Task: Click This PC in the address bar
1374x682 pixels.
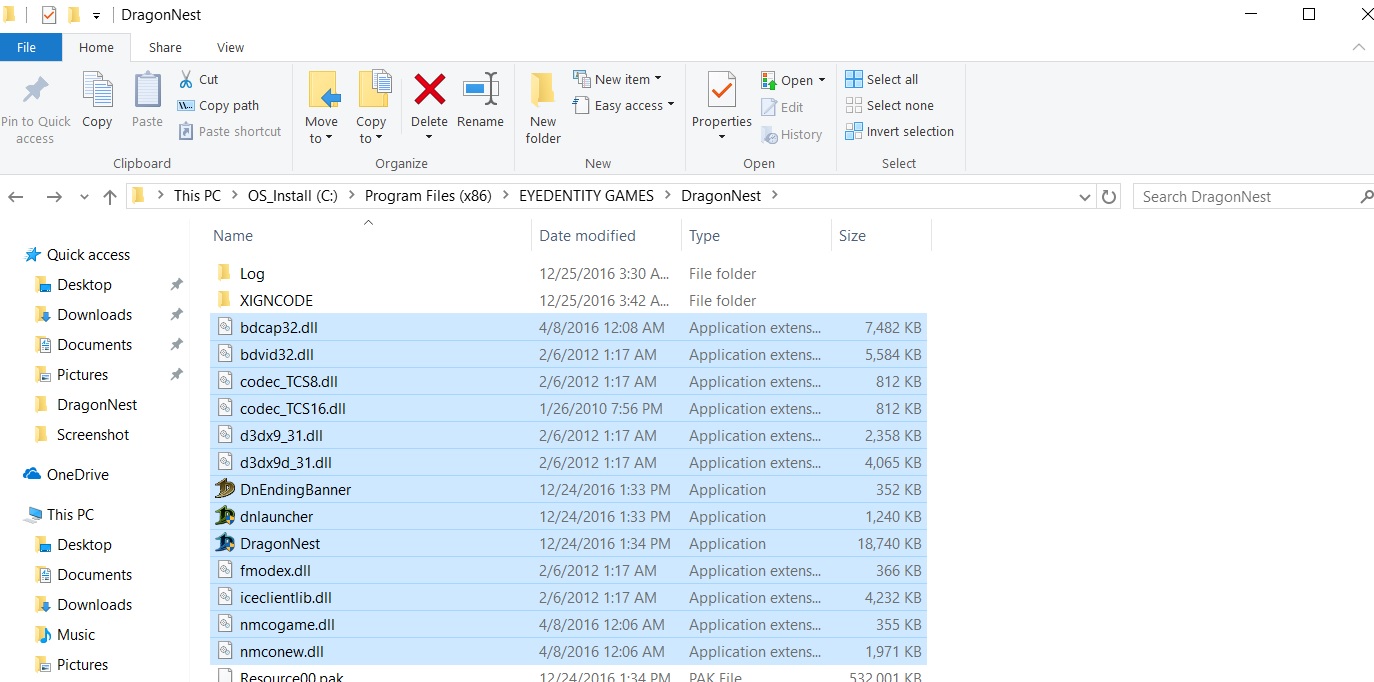Action: 197,196
